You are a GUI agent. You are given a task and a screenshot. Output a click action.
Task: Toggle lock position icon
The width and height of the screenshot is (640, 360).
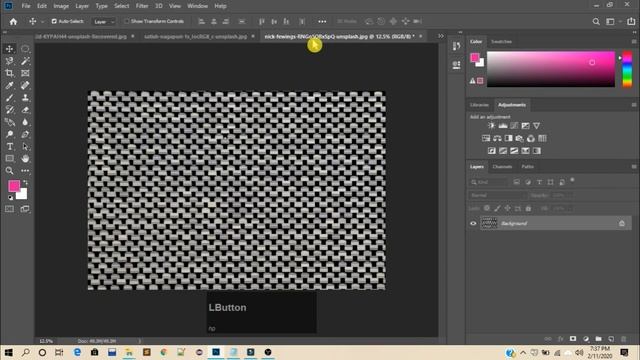(507, 208)
